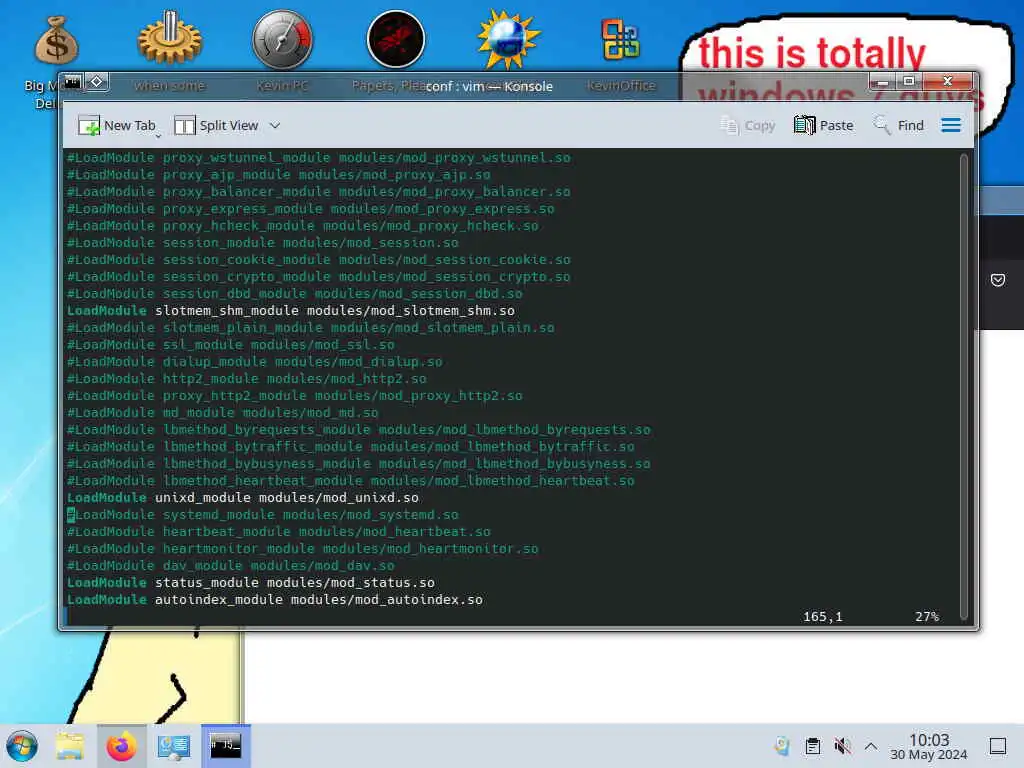Open the Konsole hamburger menu

point(951,125)
